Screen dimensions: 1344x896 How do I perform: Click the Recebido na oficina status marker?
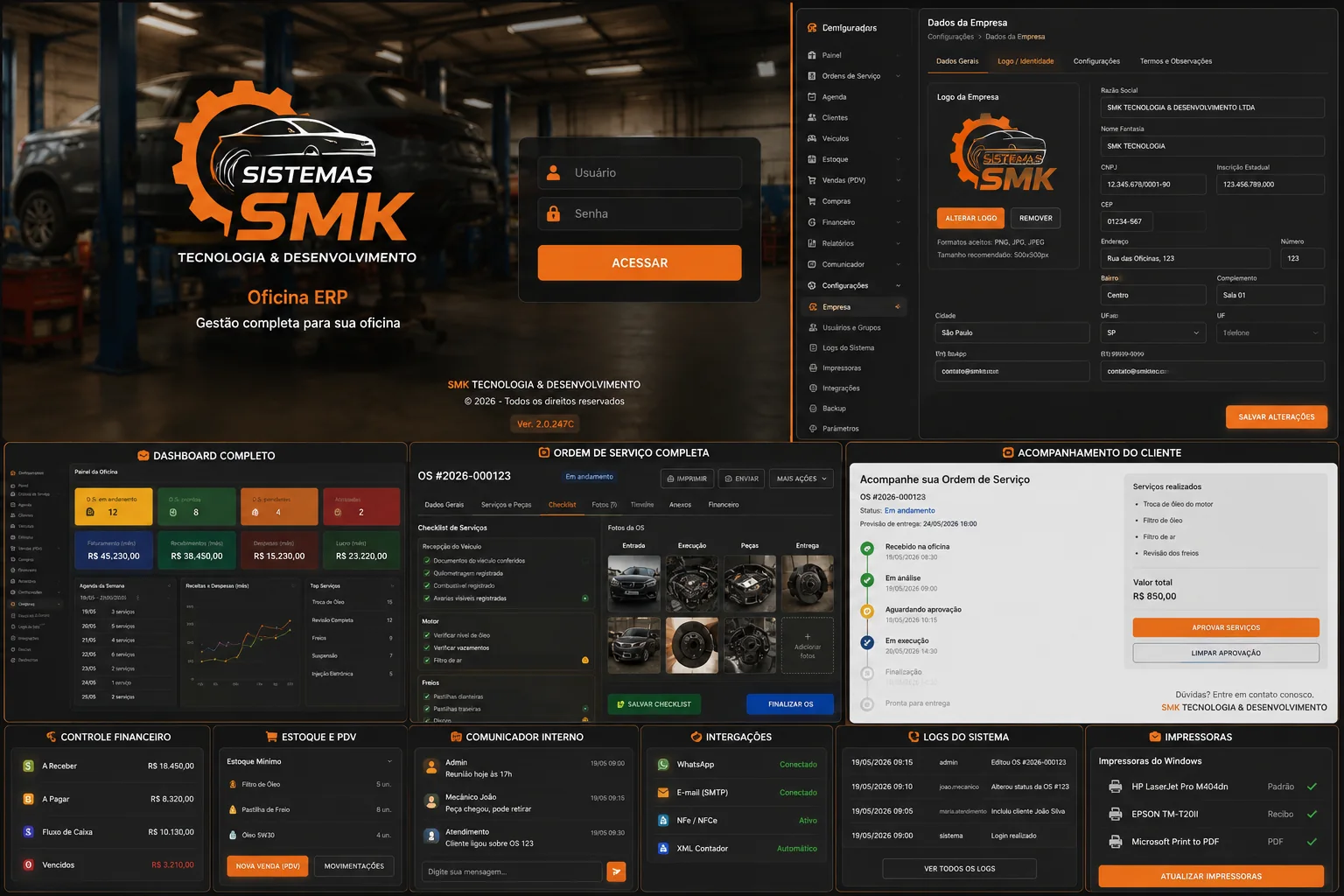coord(867,549)
